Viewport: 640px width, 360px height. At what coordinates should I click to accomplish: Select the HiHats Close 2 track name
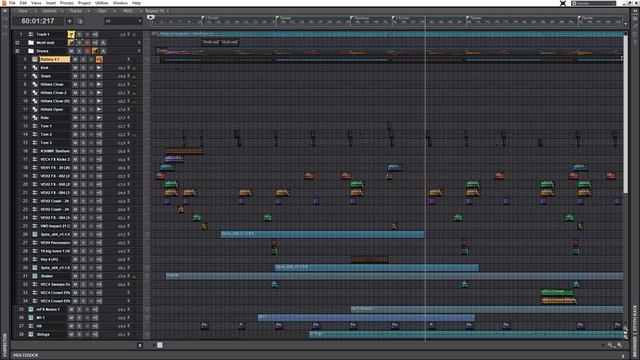coord(53,93)
